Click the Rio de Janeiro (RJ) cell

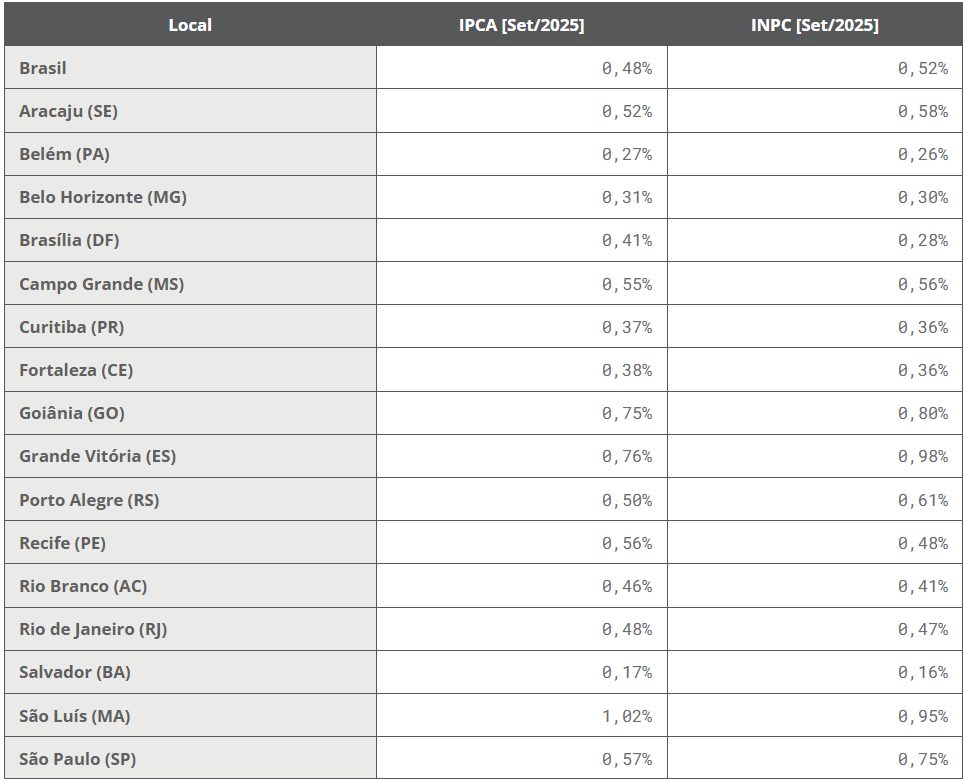pos(93,629)
